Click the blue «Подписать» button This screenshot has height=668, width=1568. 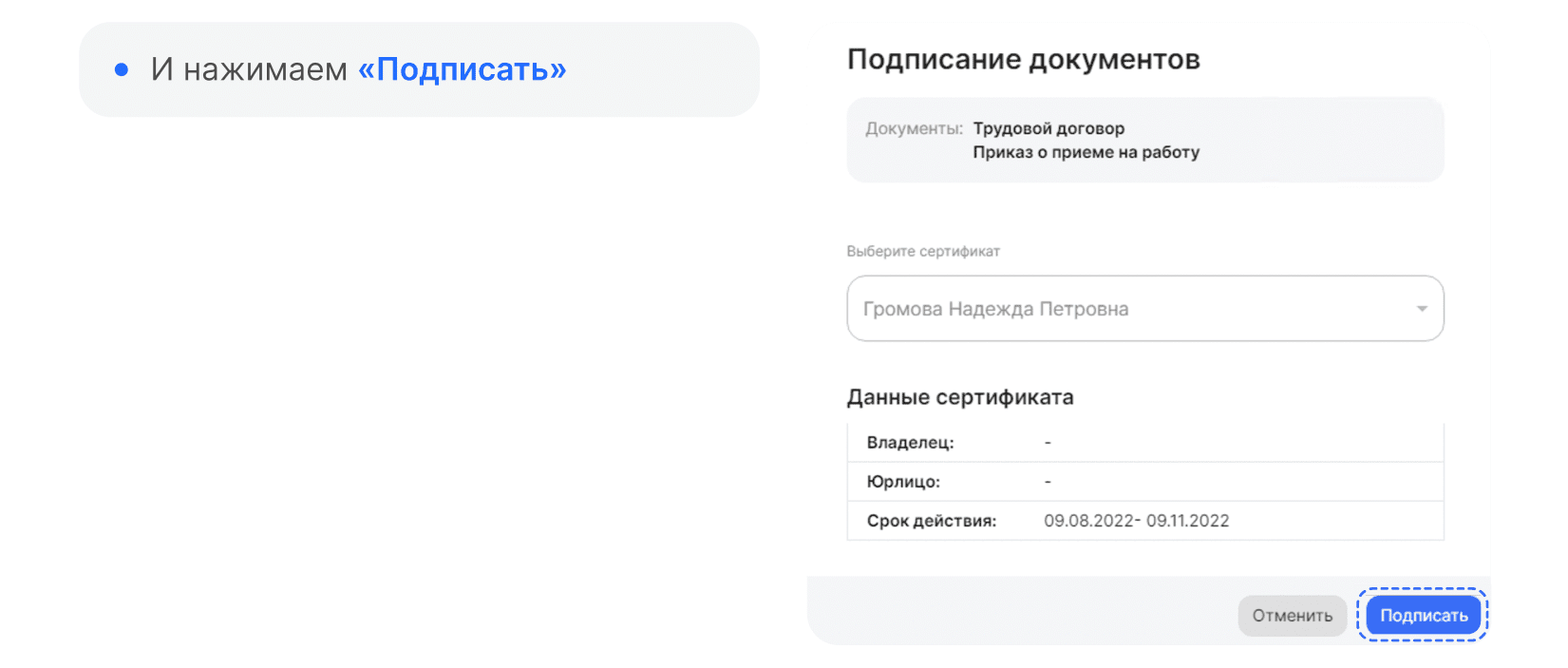(x=1423, y=616)
